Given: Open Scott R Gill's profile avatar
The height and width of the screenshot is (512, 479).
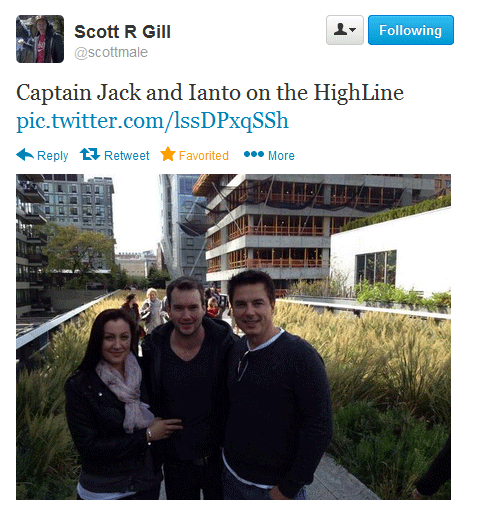Looking at the screenshot, I should [x=40, y=39].
